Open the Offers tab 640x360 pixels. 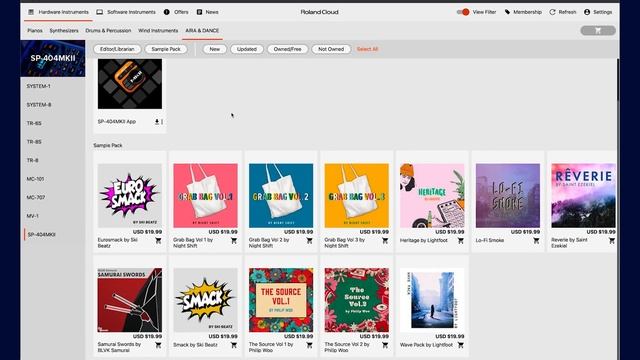coord(176,12)
